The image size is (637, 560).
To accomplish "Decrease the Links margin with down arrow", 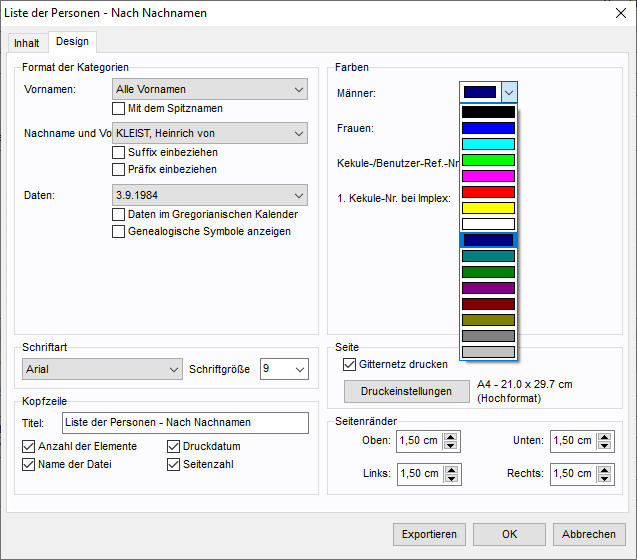I will click(x=451, y=478).
